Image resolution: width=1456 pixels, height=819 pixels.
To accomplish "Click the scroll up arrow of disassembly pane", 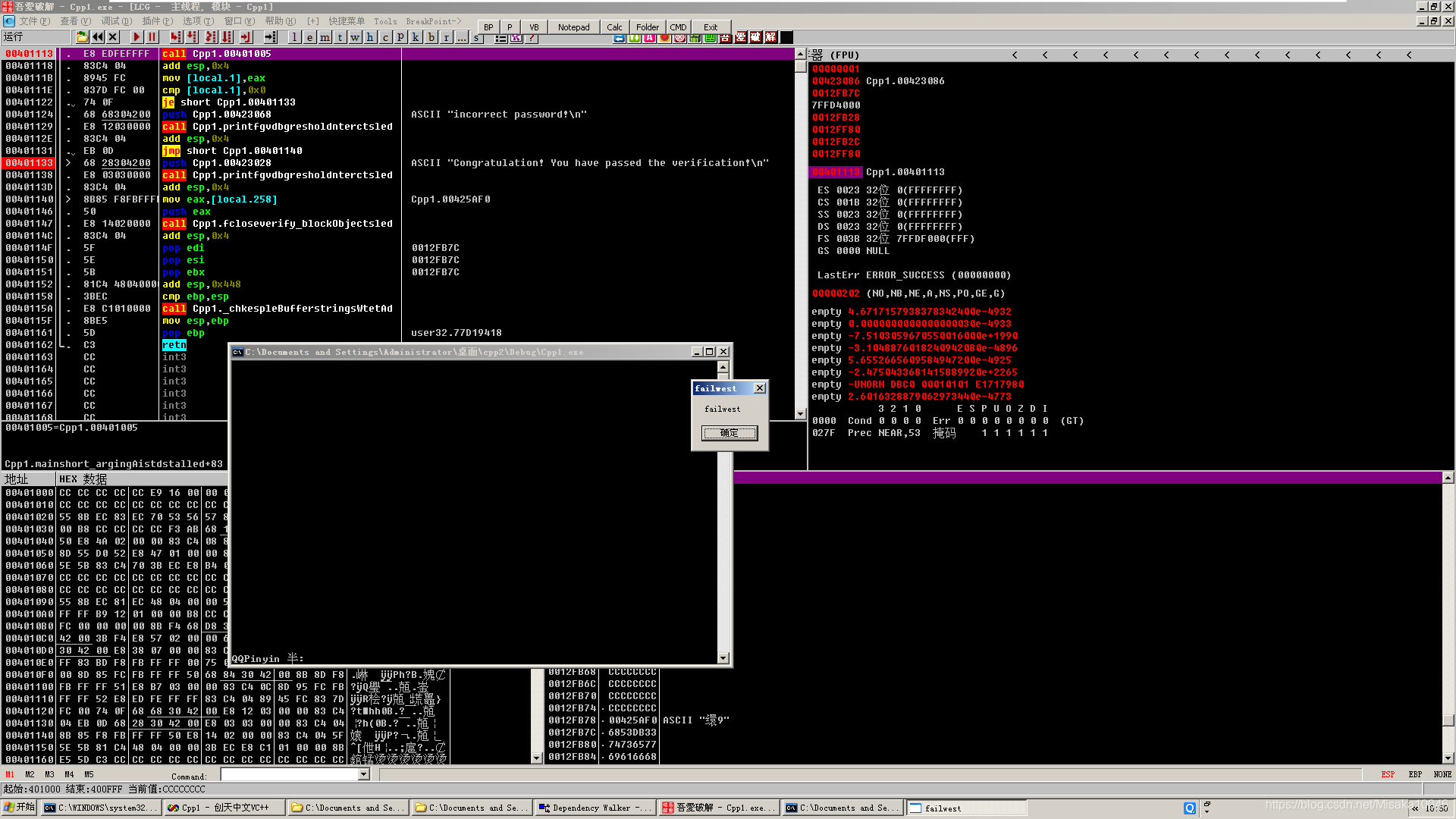I will [800, 54].
